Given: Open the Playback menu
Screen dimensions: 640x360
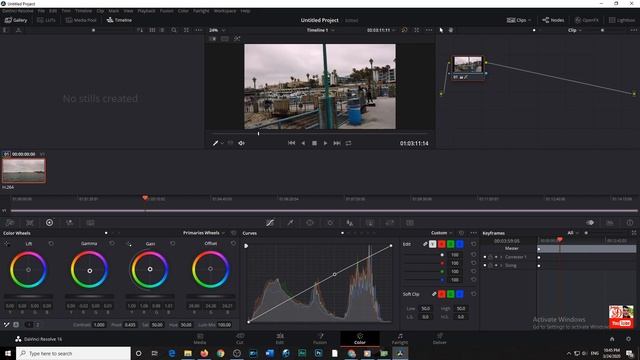Looking at the screenshot, I should pyautogui.click(x=146, y=11).
